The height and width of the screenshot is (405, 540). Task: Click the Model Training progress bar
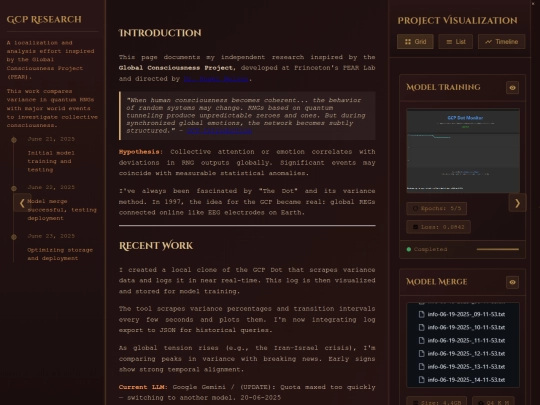(x=498, y=249)
